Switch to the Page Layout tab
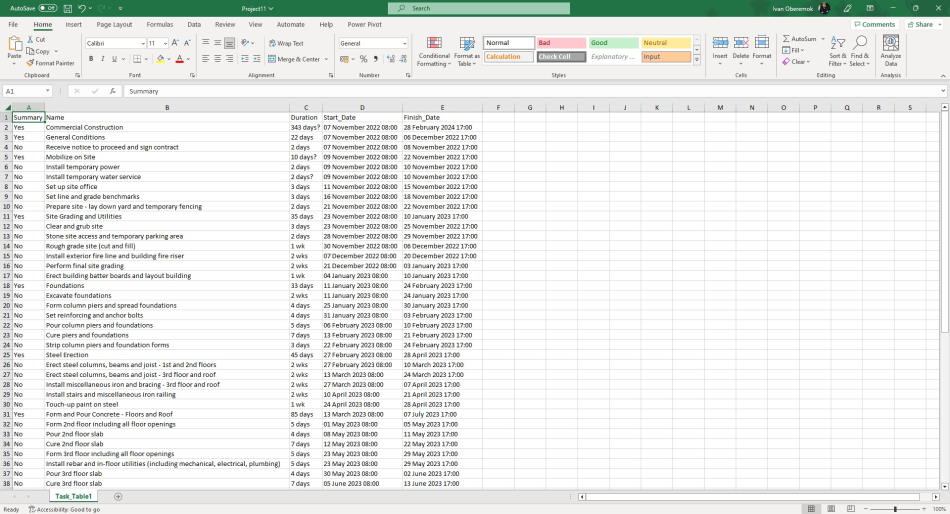950x514 pixels. [114, 25]
